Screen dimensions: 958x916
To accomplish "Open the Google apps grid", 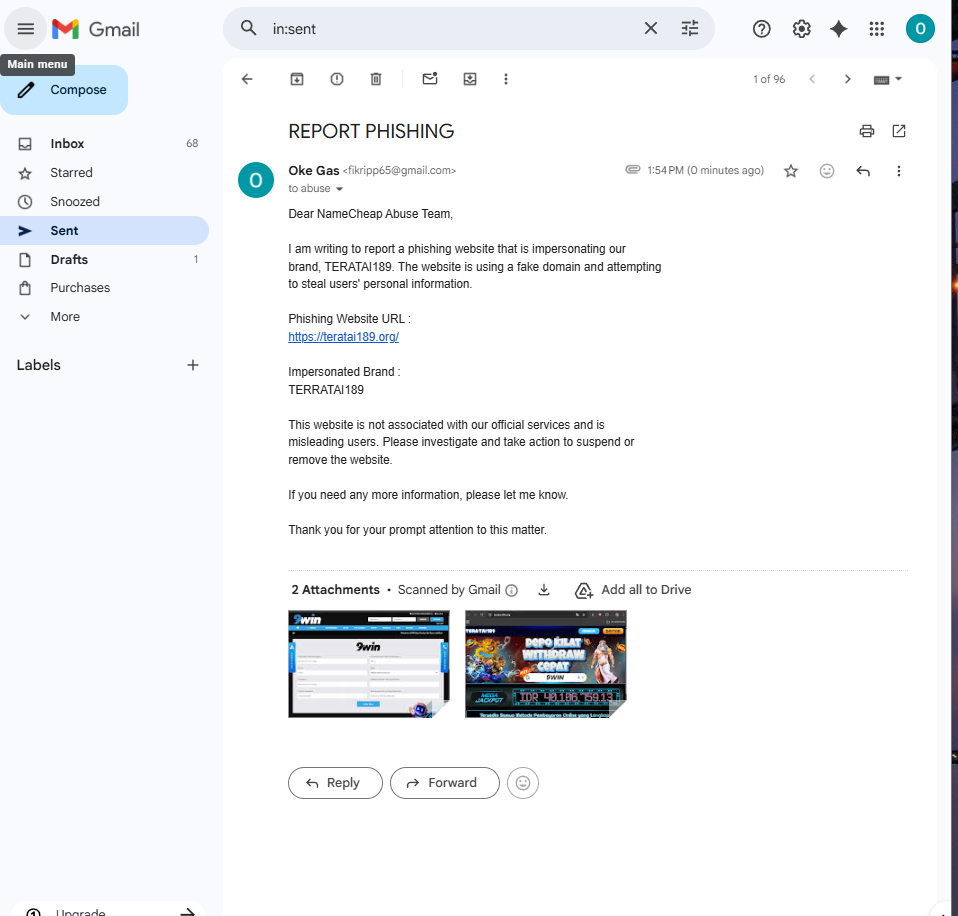I will pos(877,29).
